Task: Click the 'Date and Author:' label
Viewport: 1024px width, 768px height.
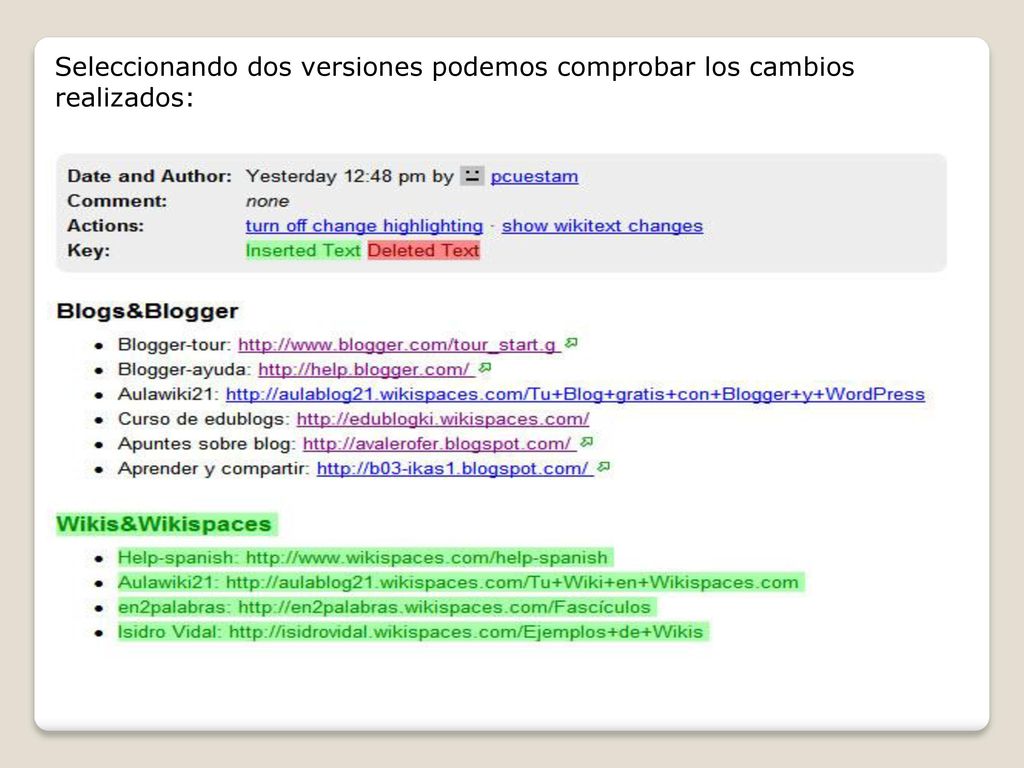Action: 150,176
